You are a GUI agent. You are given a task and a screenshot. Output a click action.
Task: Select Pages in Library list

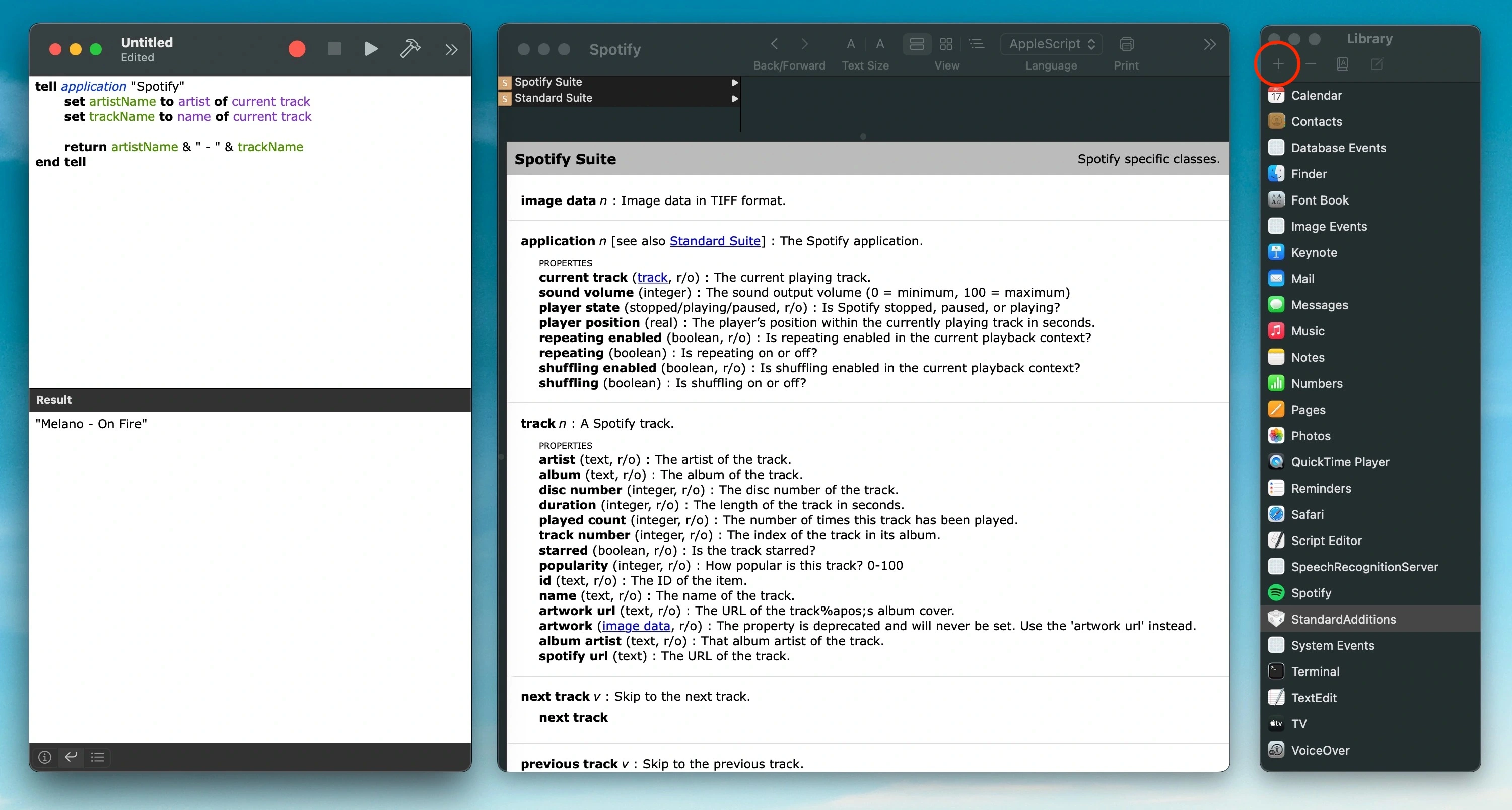click(1370, 410)
